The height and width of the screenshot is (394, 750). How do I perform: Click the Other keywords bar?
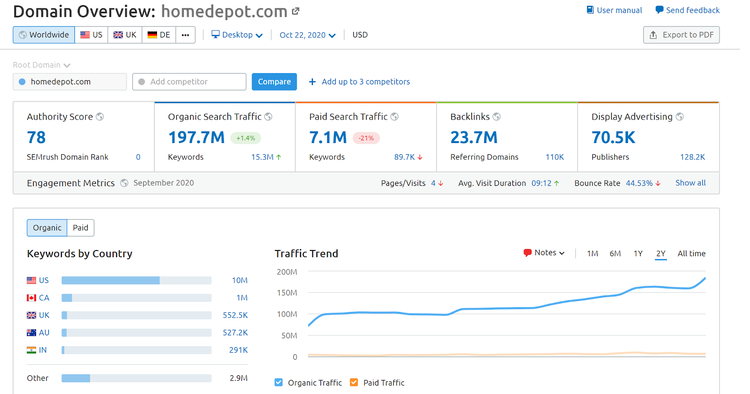tap(137, 378)
